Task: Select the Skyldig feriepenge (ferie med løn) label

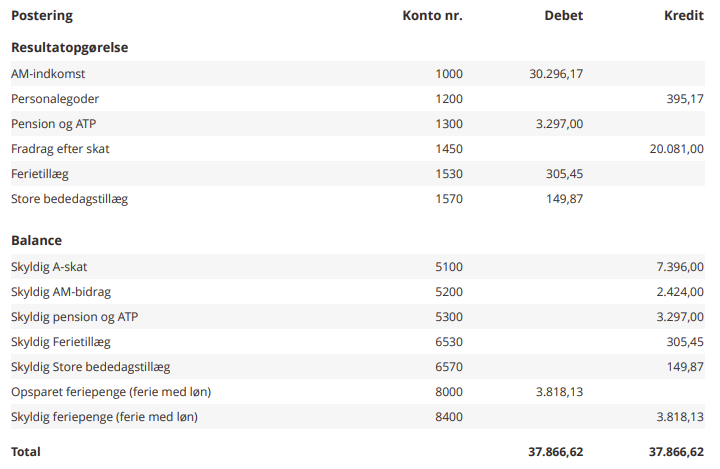Action: pyautogui.click(x=104, y=417)
